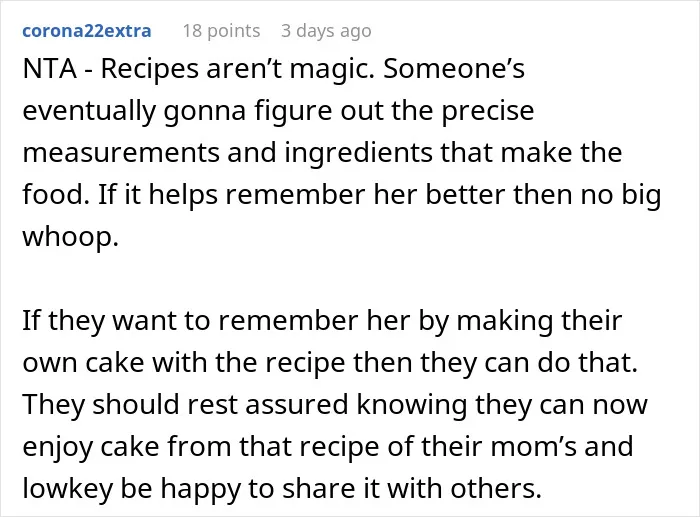Click the word 'precise' in the comment
Screen dimensions: 700x517
coord(488,111)
